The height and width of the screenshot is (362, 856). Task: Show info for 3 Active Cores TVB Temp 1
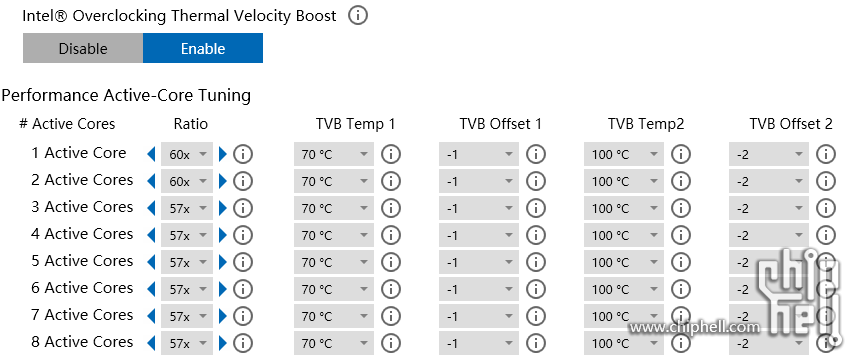coord(391,208)
